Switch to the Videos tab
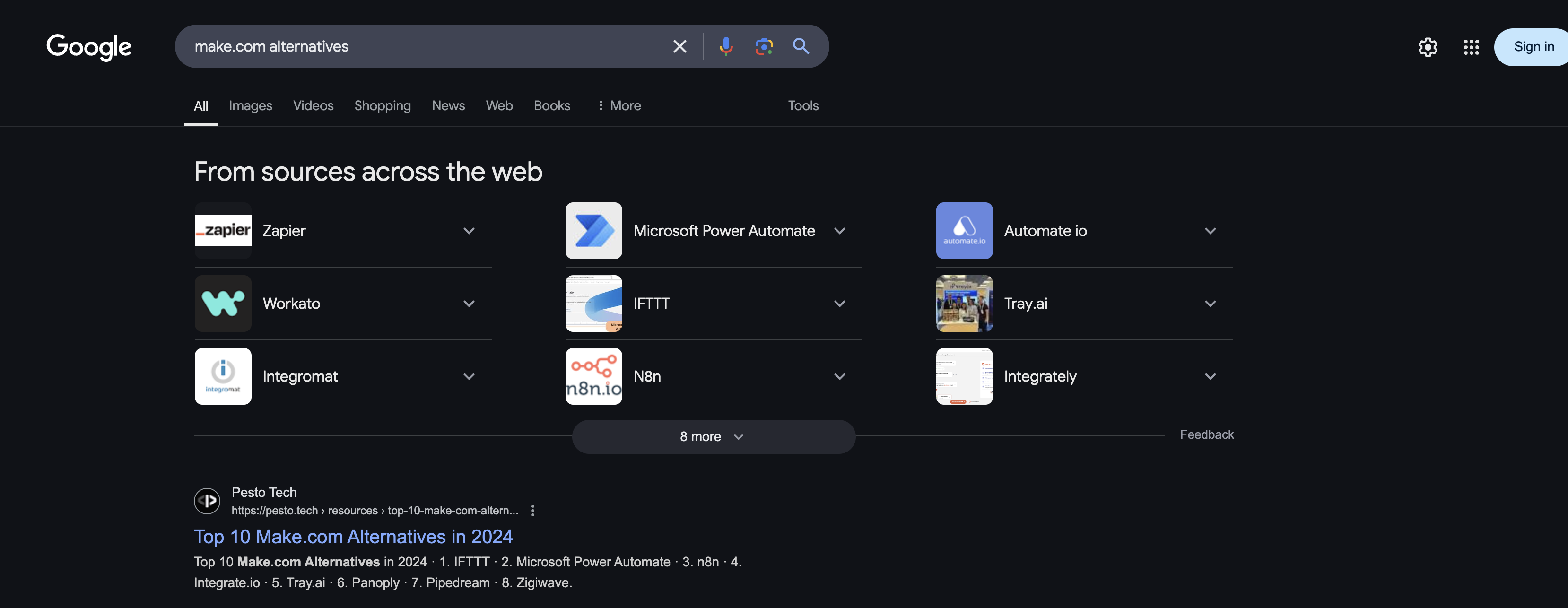Image resolution: width=1568 pixels, height=608 pixels. 313,105
